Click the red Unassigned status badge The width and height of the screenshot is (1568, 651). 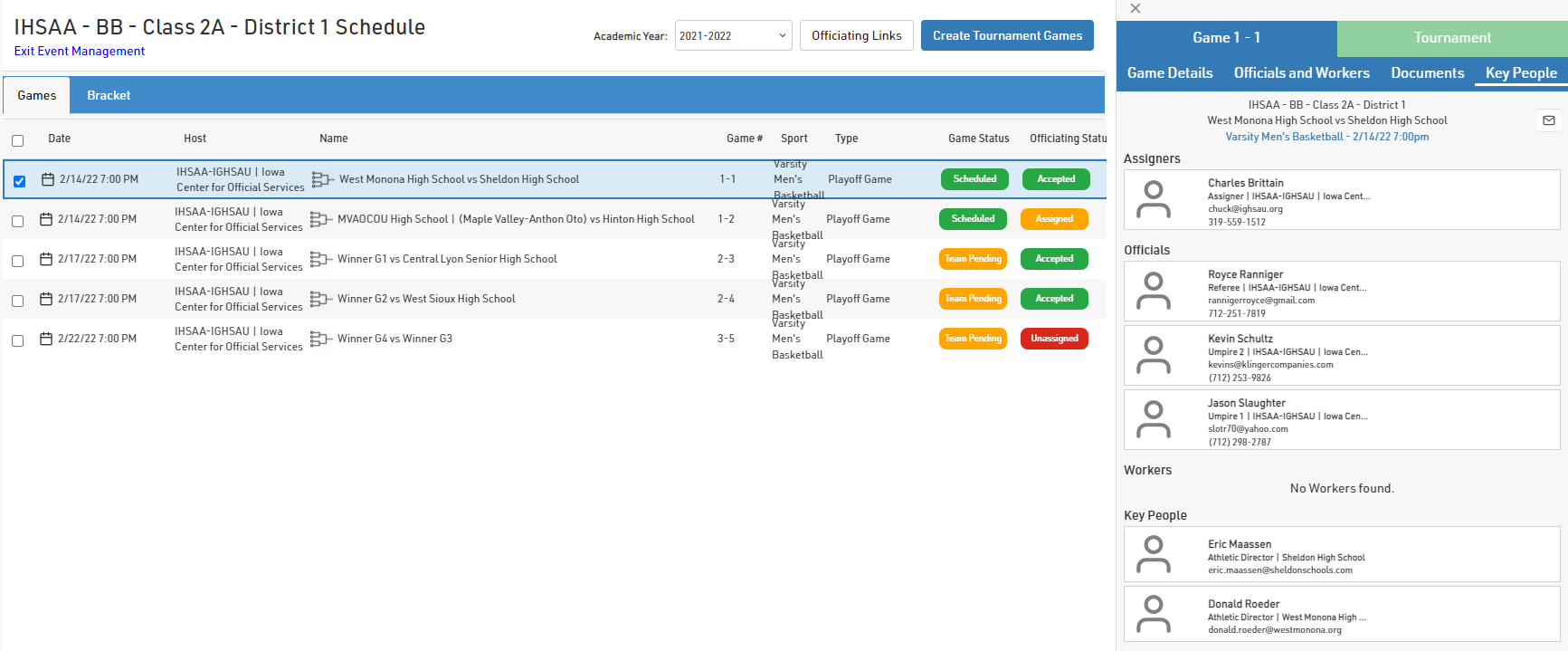coord(1054,339)
